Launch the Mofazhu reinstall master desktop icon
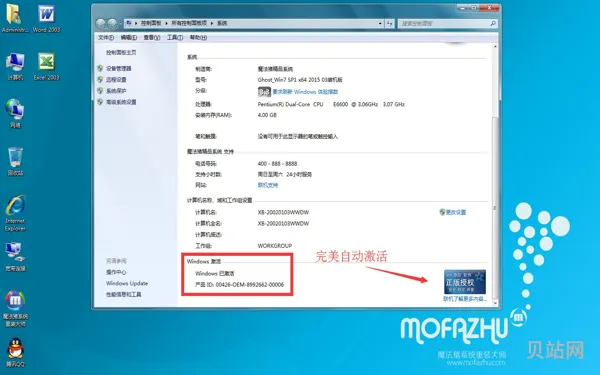The height and width of the screenshot is (375, 600). click(x=15, y=308)
